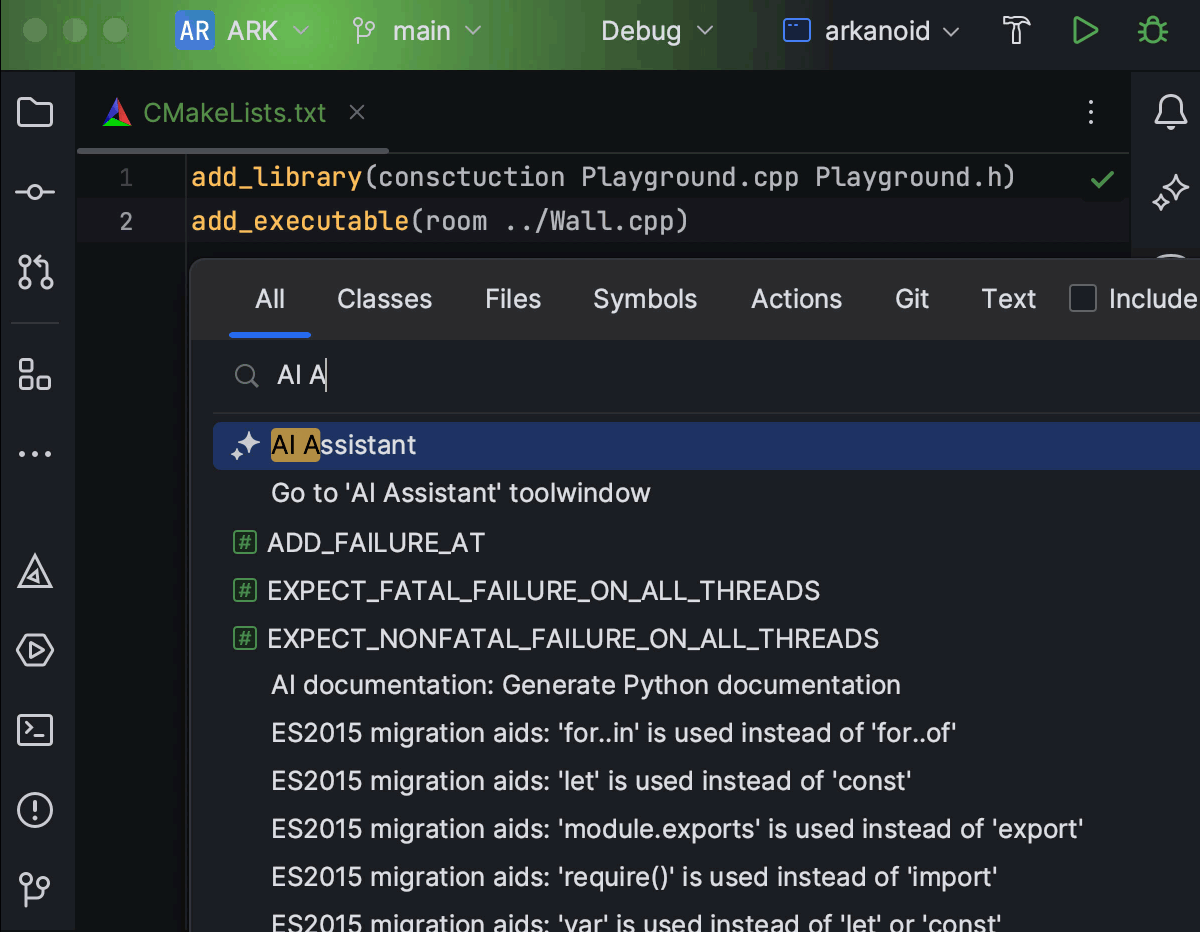The height and width of the screenshot is (932, 1200).
Task: Switch to the Actions search tab
Action: pyautogui.click(x=796, y=299)
